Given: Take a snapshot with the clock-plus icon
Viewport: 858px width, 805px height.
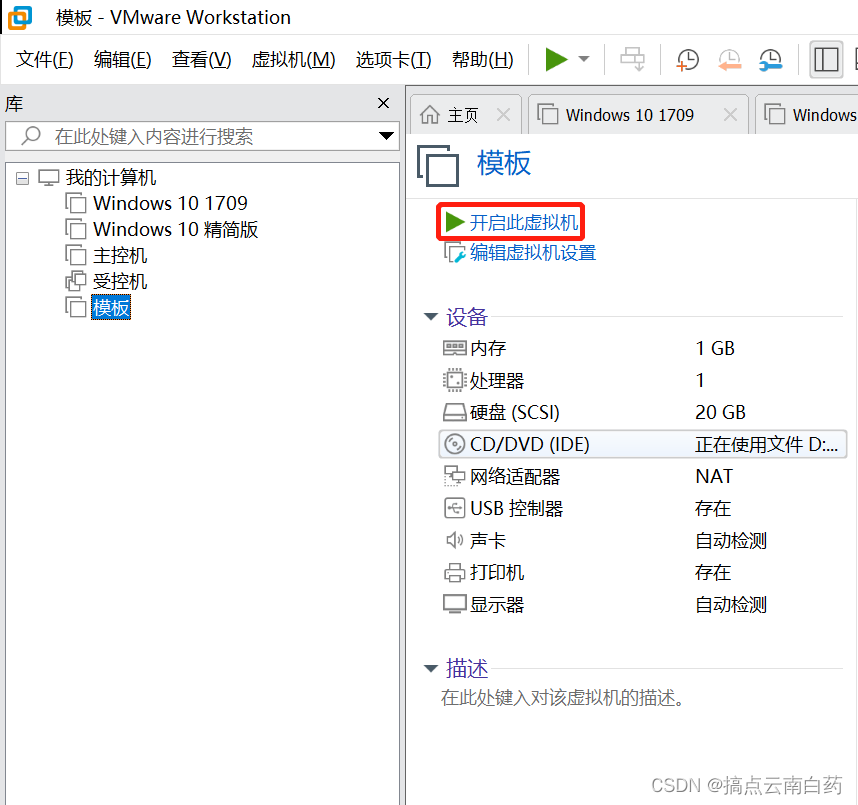Looking at the screenshot, I should (x=687, y=59).
